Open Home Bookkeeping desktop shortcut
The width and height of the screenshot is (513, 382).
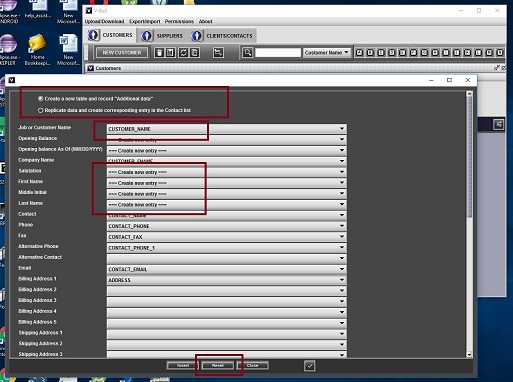(37, 50)
